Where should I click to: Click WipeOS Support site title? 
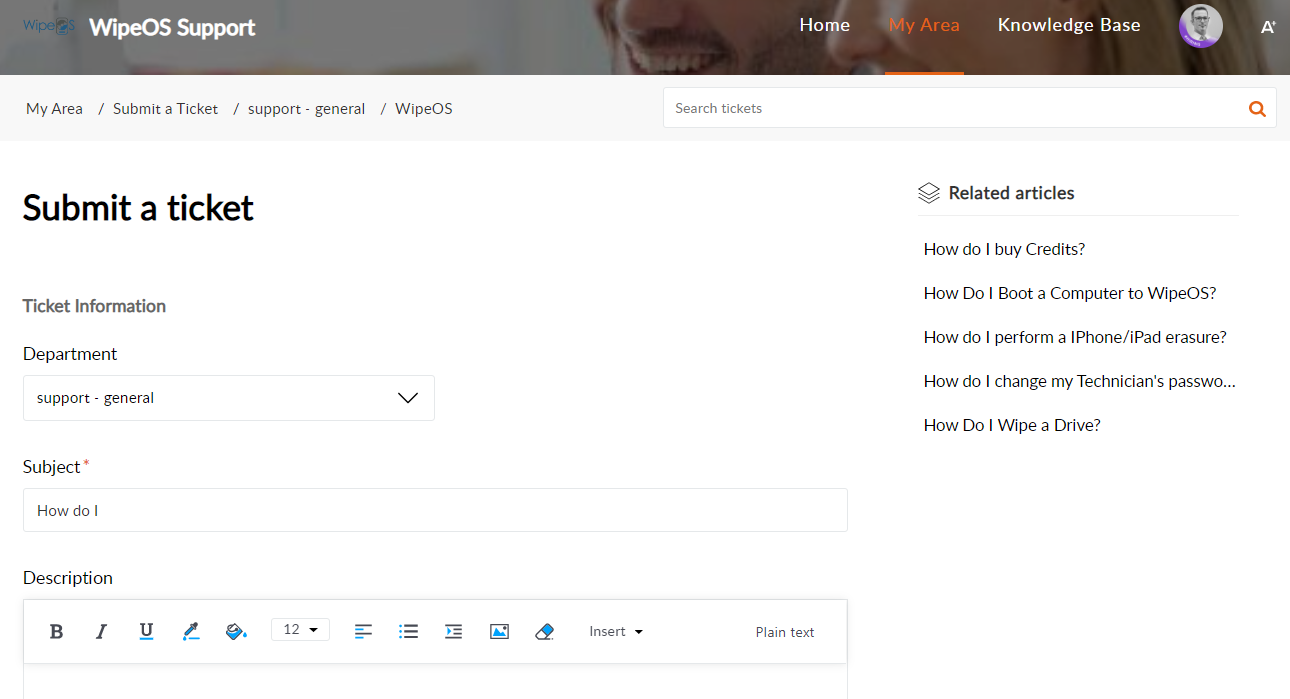(x=172, y=27)
